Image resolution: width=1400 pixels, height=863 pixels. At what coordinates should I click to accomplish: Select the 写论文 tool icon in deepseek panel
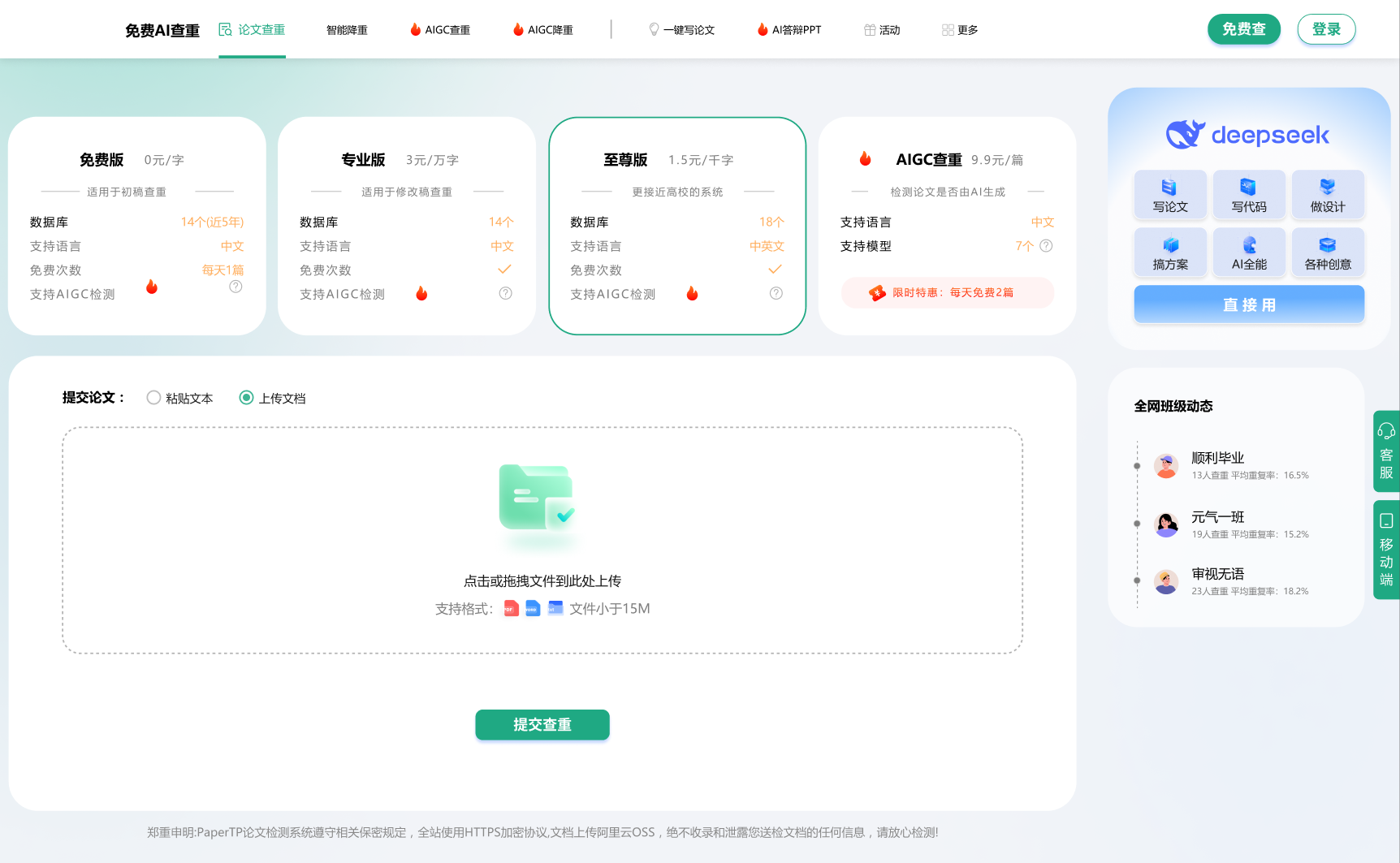[x=1169, y=195]
